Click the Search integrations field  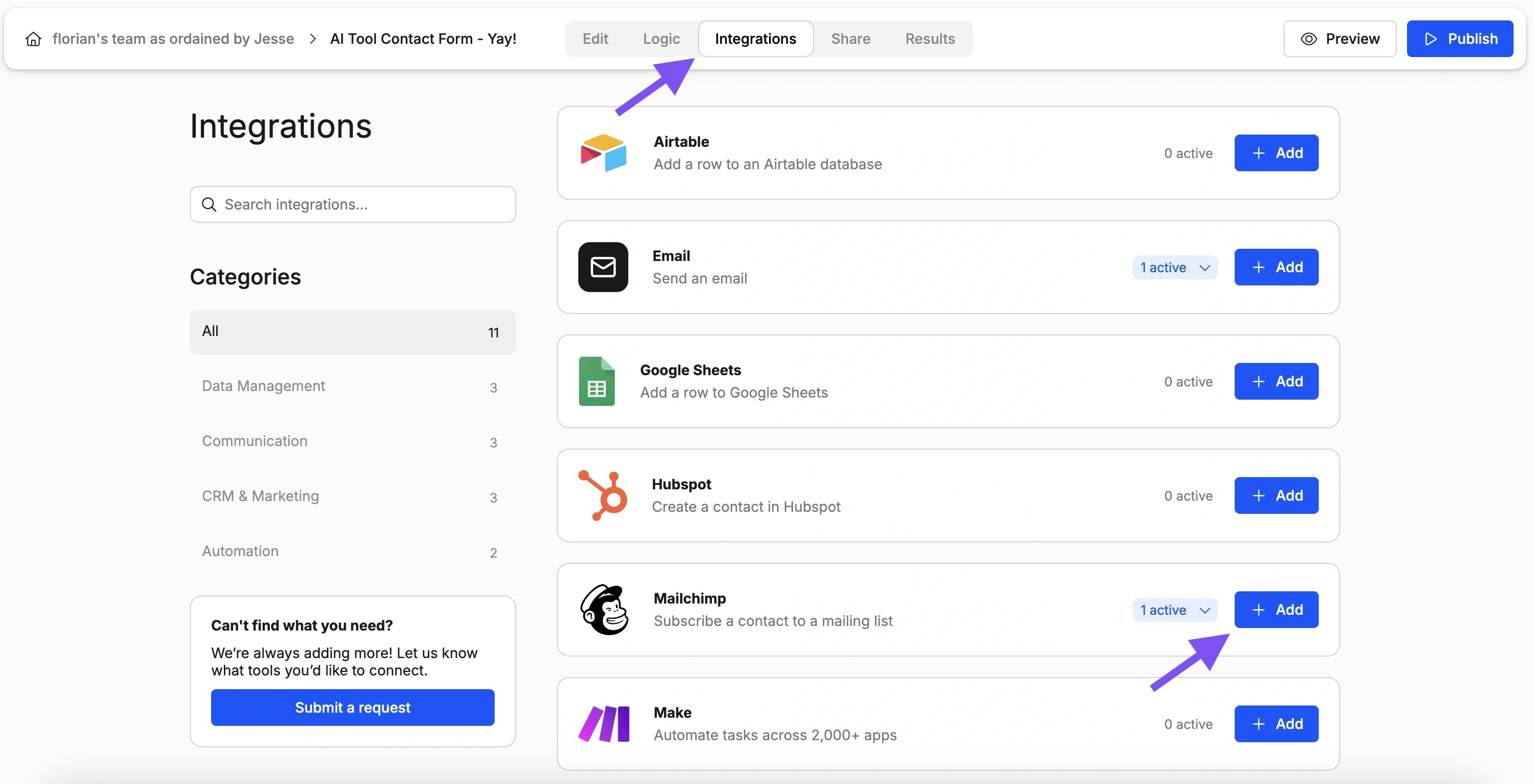[352, 204]
